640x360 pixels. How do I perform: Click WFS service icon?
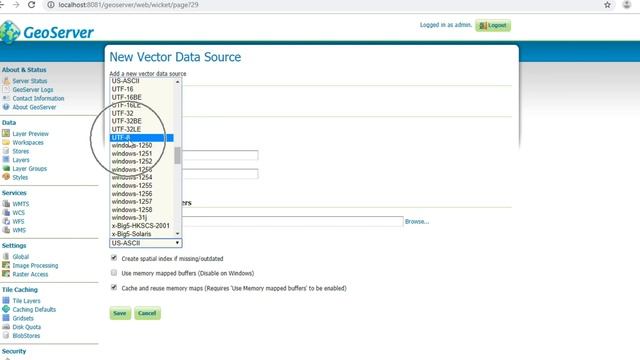coord(6,221)
